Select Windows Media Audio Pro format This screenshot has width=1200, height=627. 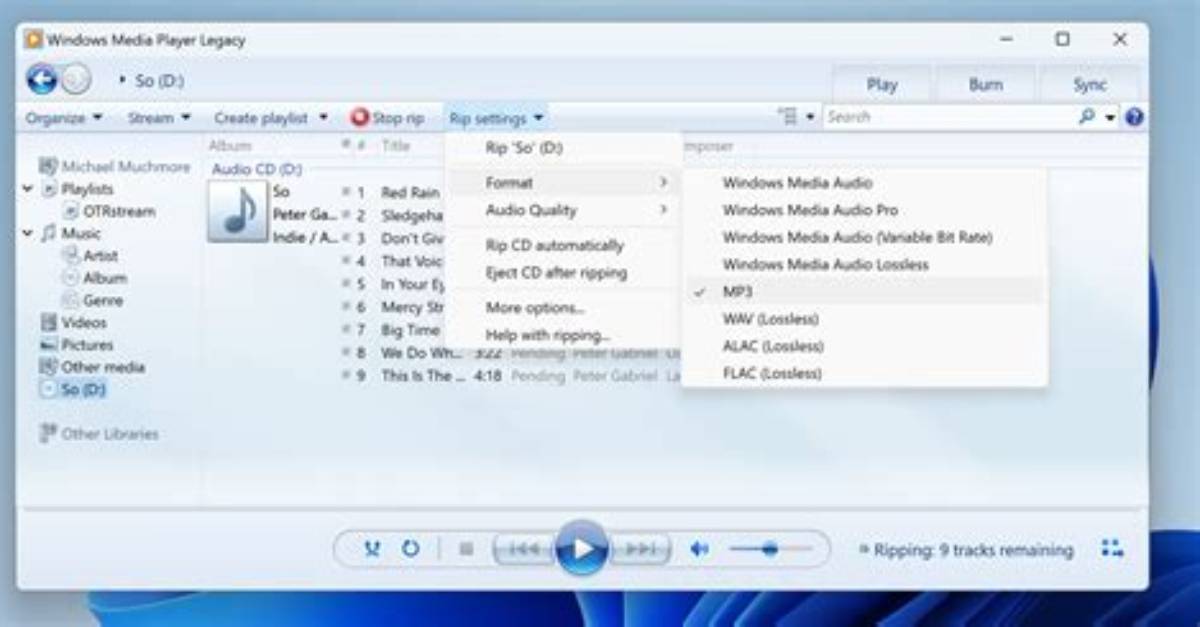coord(865,210)
